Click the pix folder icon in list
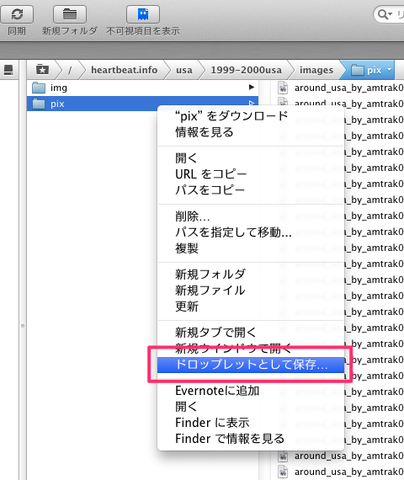The image size is (404, 480). (x=39, y=104)
